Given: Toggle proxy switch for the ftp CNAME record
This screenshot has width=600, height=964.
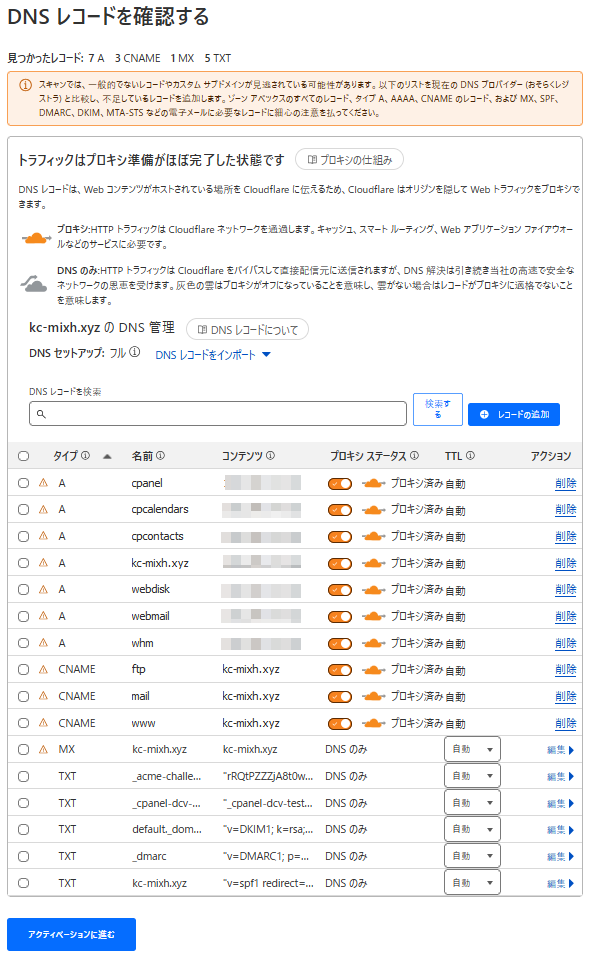Looking at the screenshot, I should tap(340, 670).
